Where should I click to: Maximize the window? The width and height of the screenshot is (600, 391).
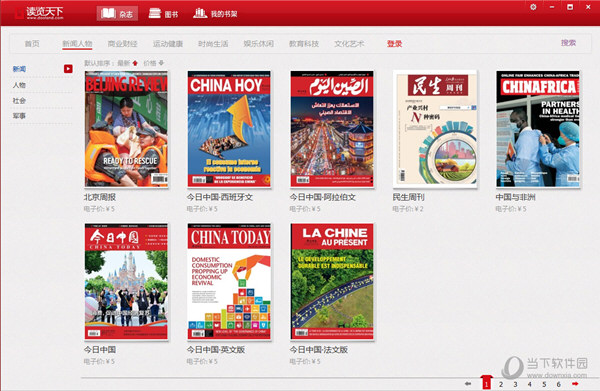(570, 7)
